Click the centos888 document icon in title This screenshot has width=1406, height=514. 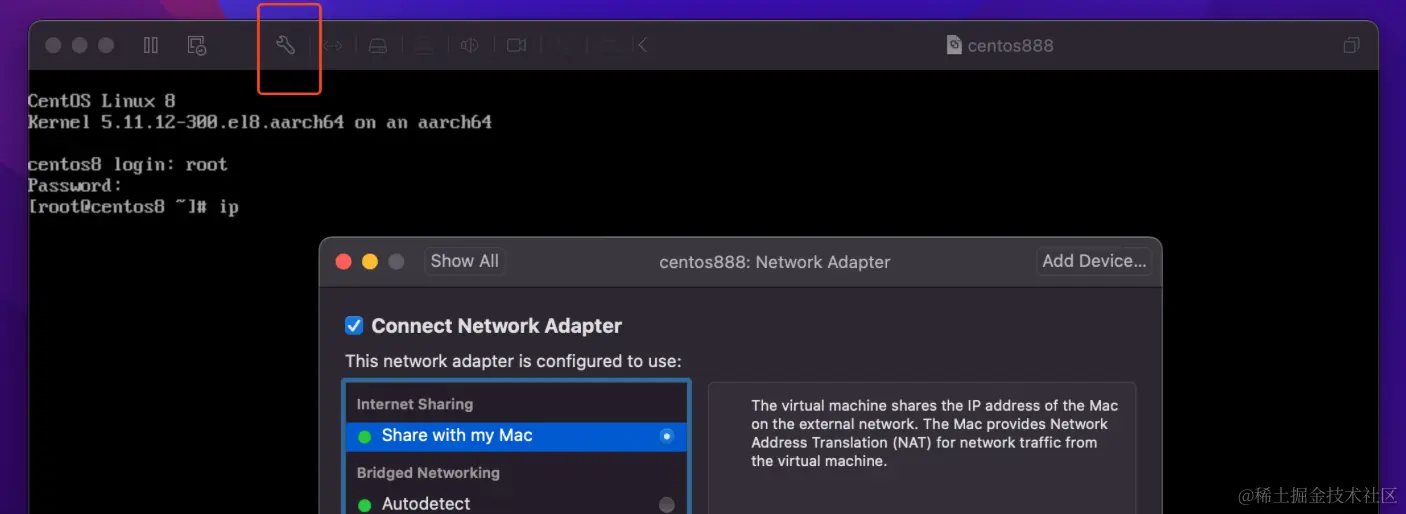point(954,45)
